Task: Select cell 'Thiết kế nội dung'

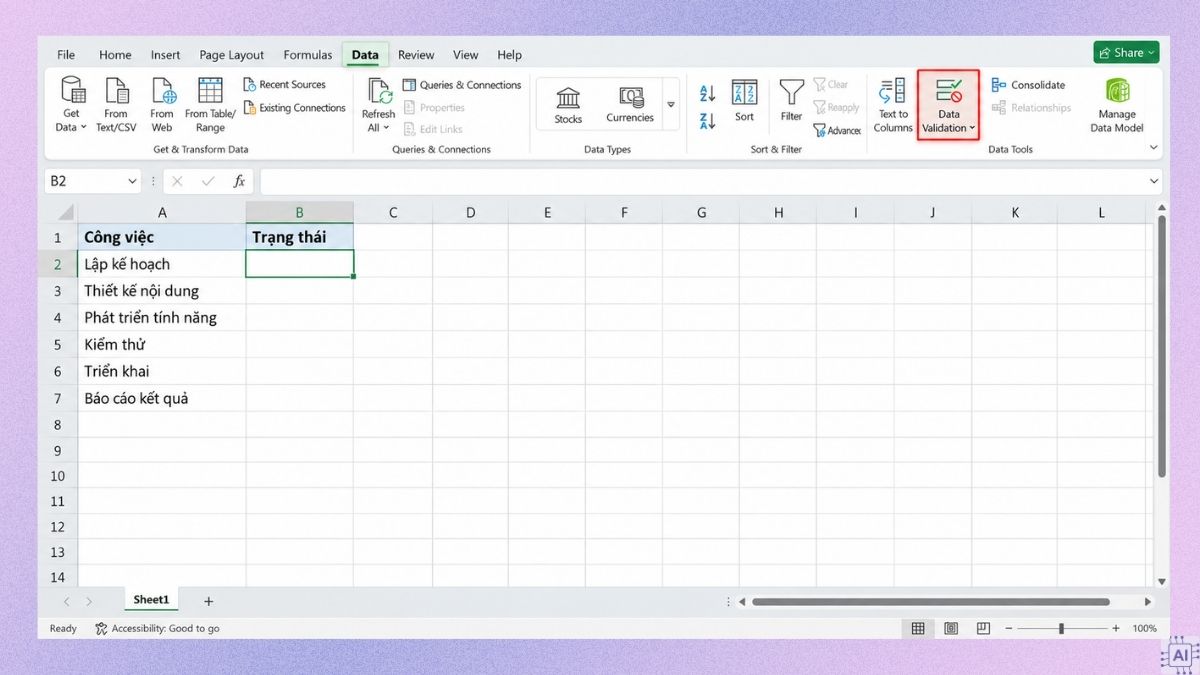Action: 162,291
